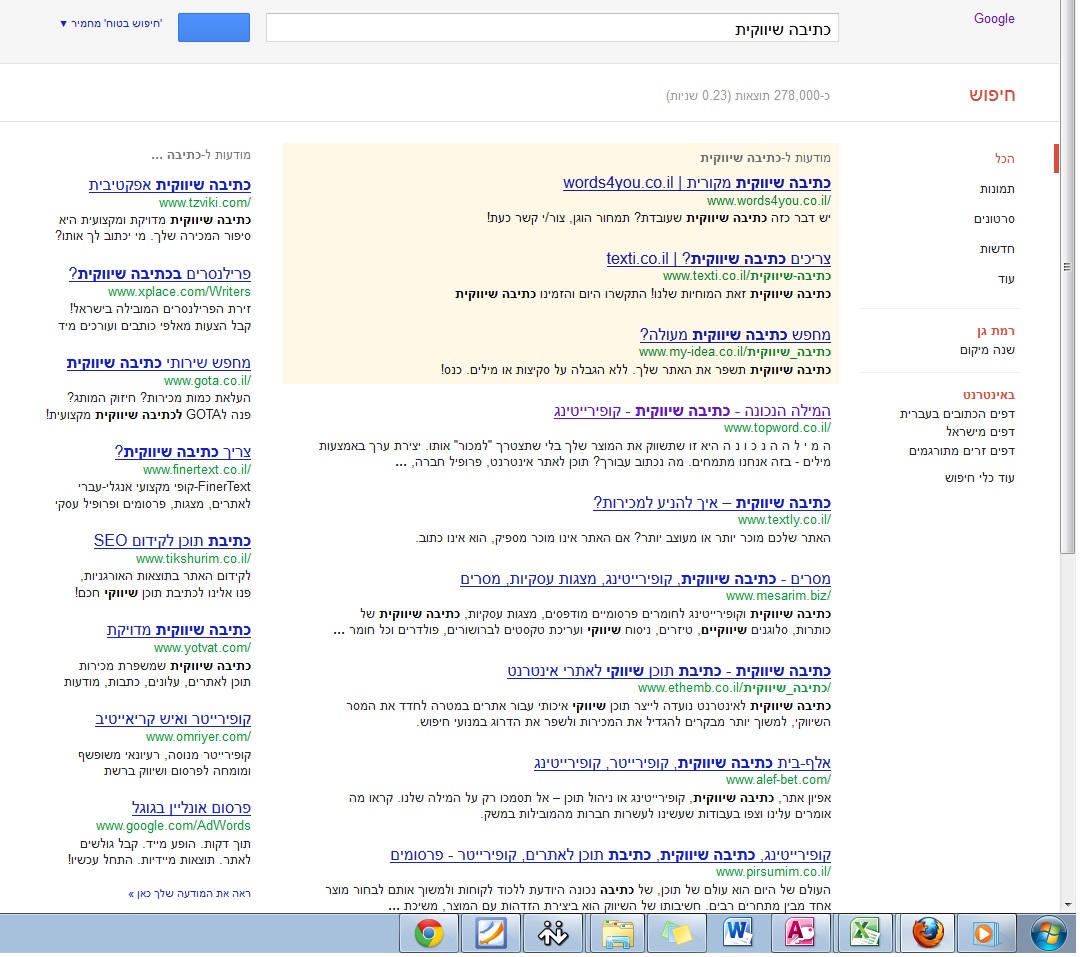Click the www.topword.co.il green URL
1080x957 pixels.
[777, 428]
